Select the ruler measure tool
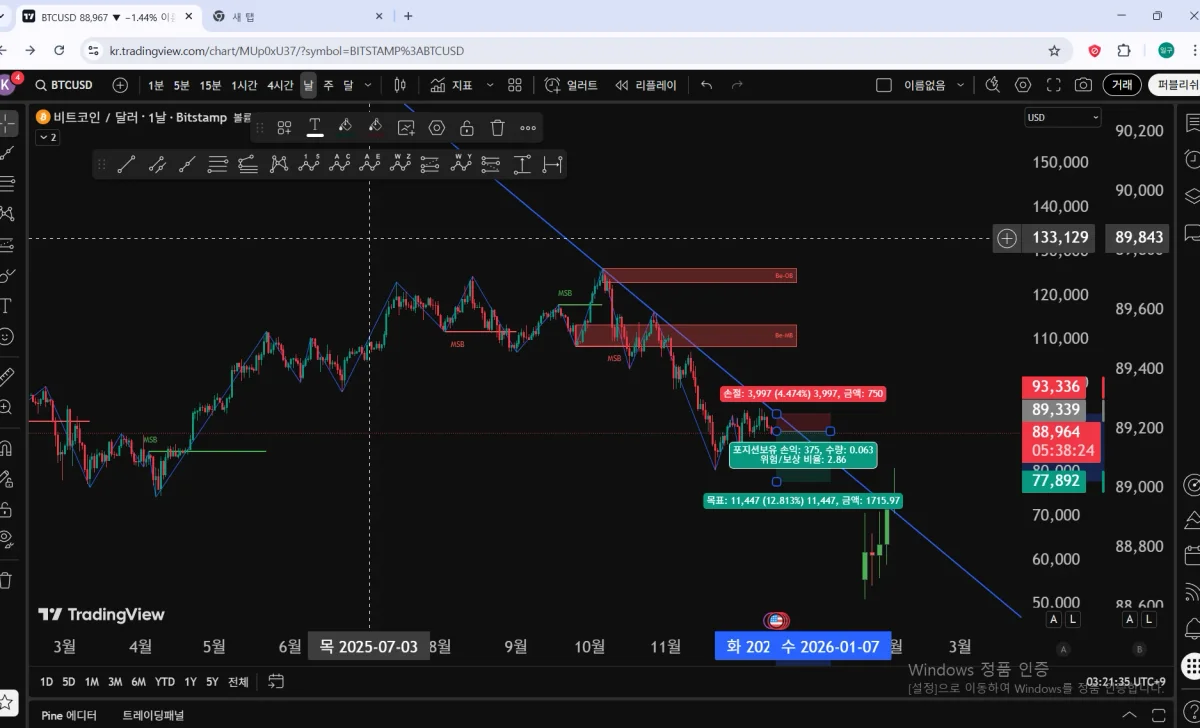The height and width of the screenshot is (728, 1200). tap(7, 376)
